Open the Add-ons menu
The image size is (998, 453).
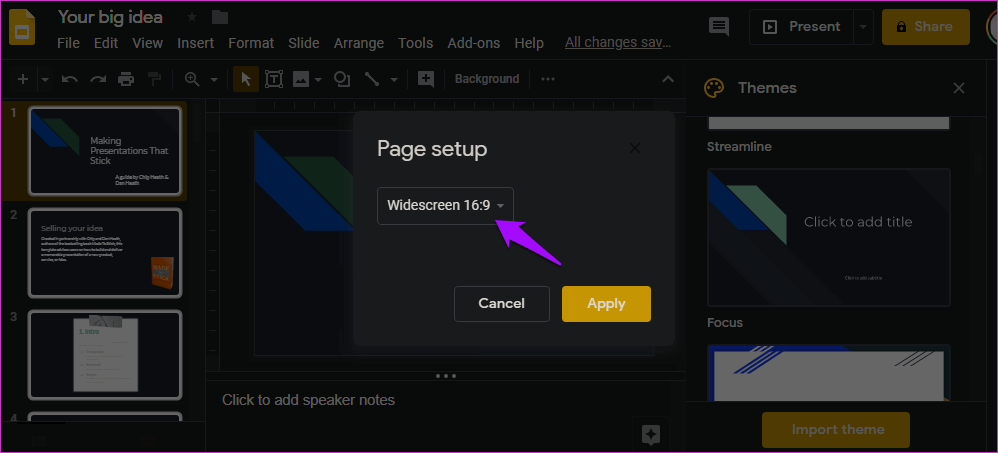(474, 43)
